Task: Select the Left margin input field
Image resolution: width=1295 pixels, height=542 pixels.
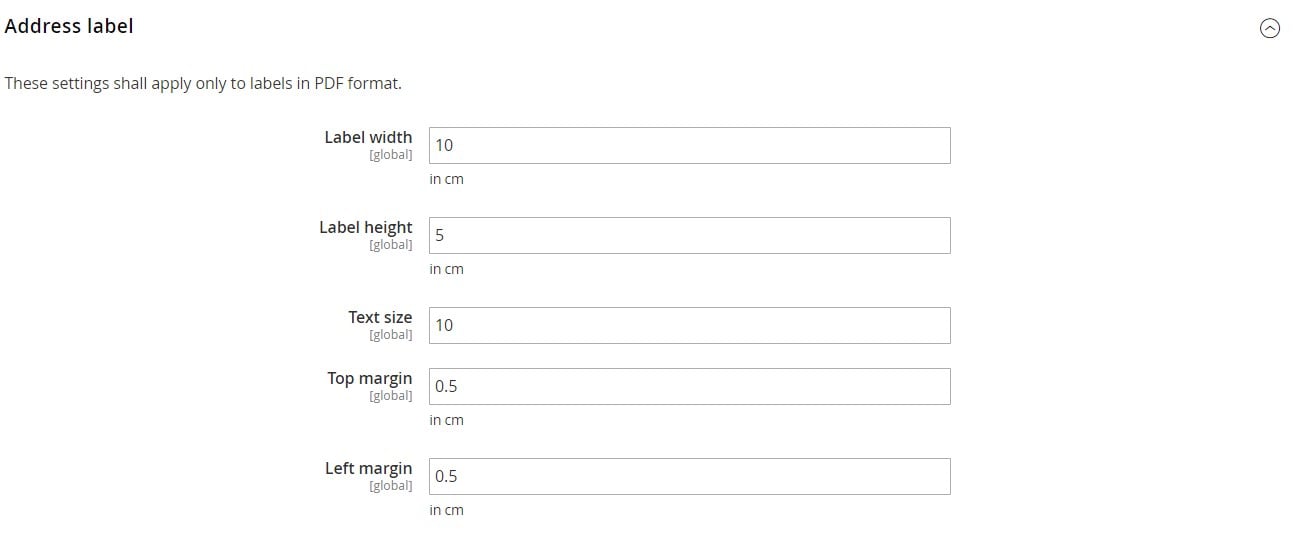Action: coord(689,476)
